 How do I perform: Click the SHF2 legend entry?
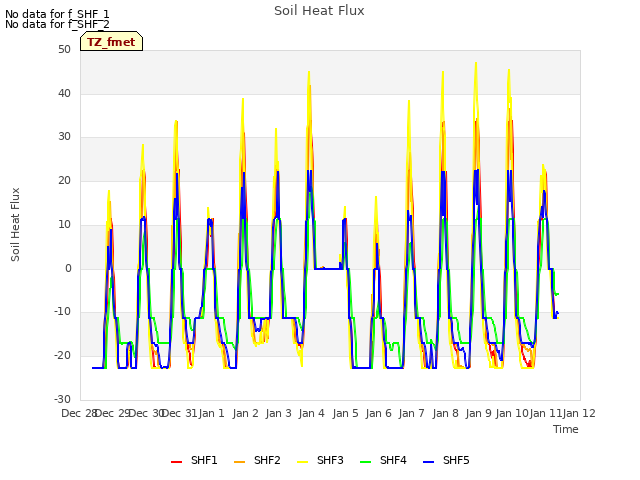(x=257, y=460)
